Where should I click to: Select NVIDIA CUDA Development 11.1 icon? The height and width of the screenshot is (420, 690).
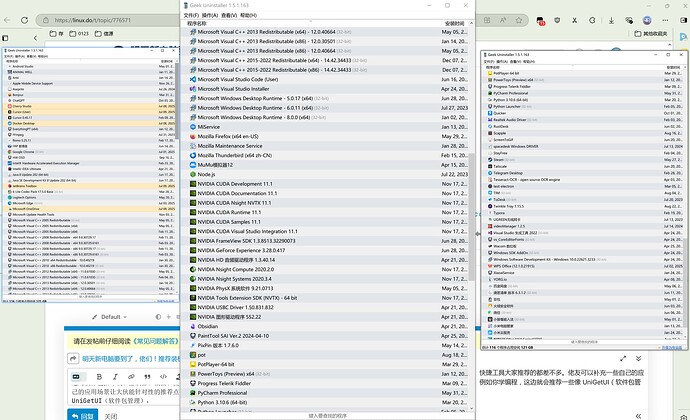coord(193,184)
